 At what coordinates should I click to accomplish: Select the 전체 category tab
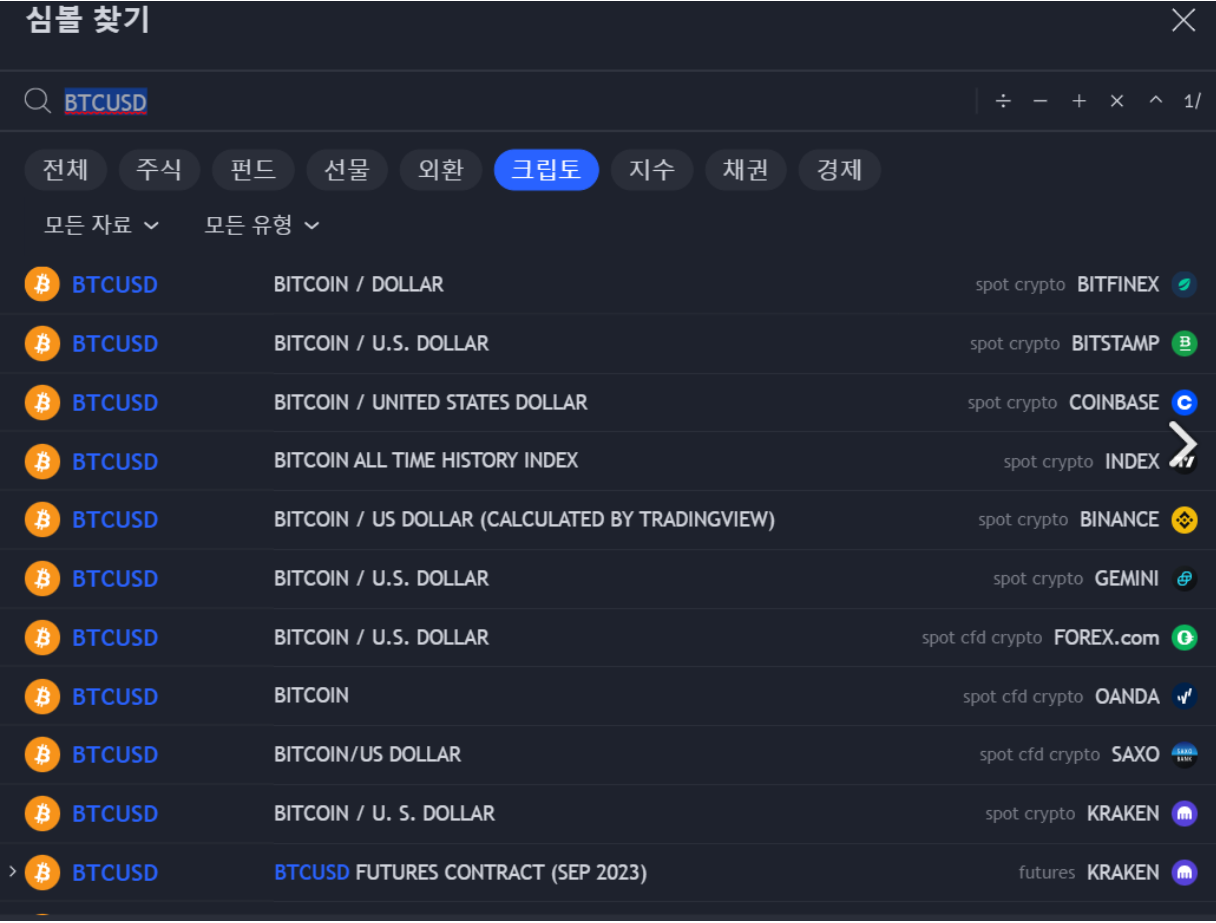click(x=65, y=170)
